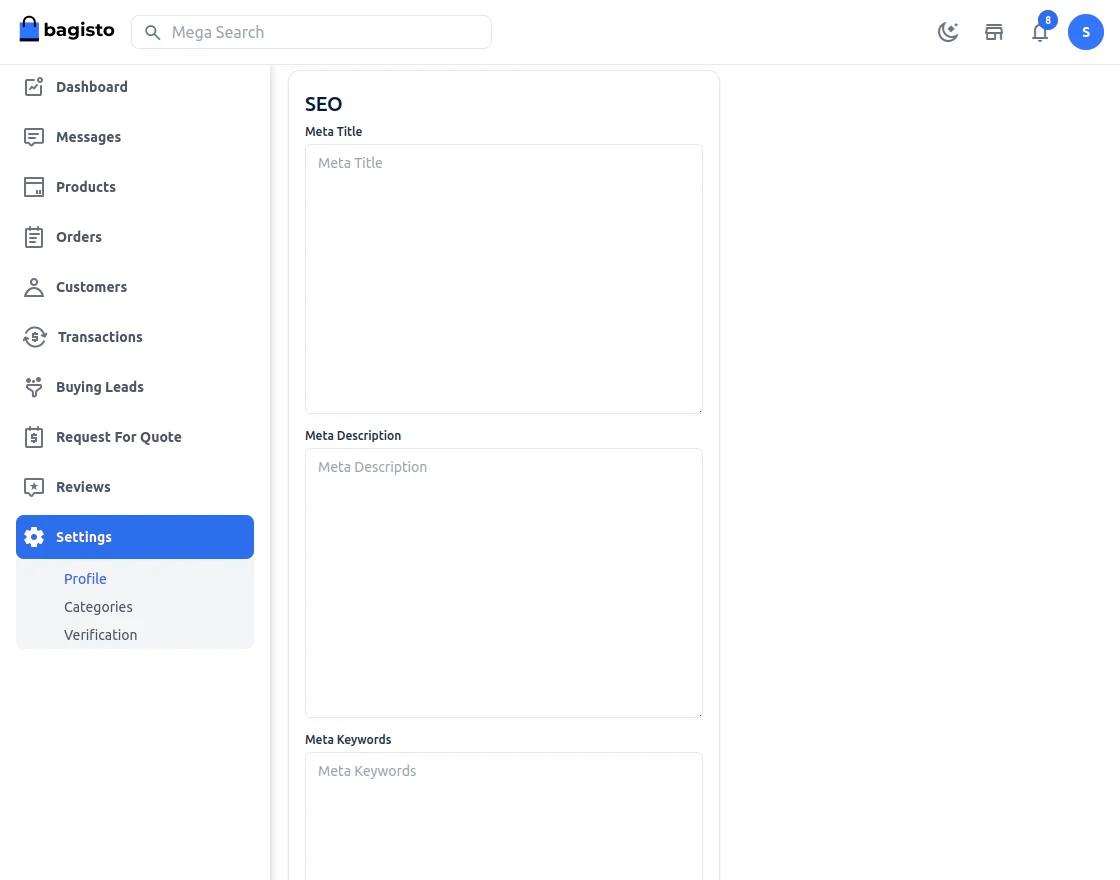This screenshot has height=880, width=1120.
Task: Go to Request For Quote
Action: (x=118, y=437)
